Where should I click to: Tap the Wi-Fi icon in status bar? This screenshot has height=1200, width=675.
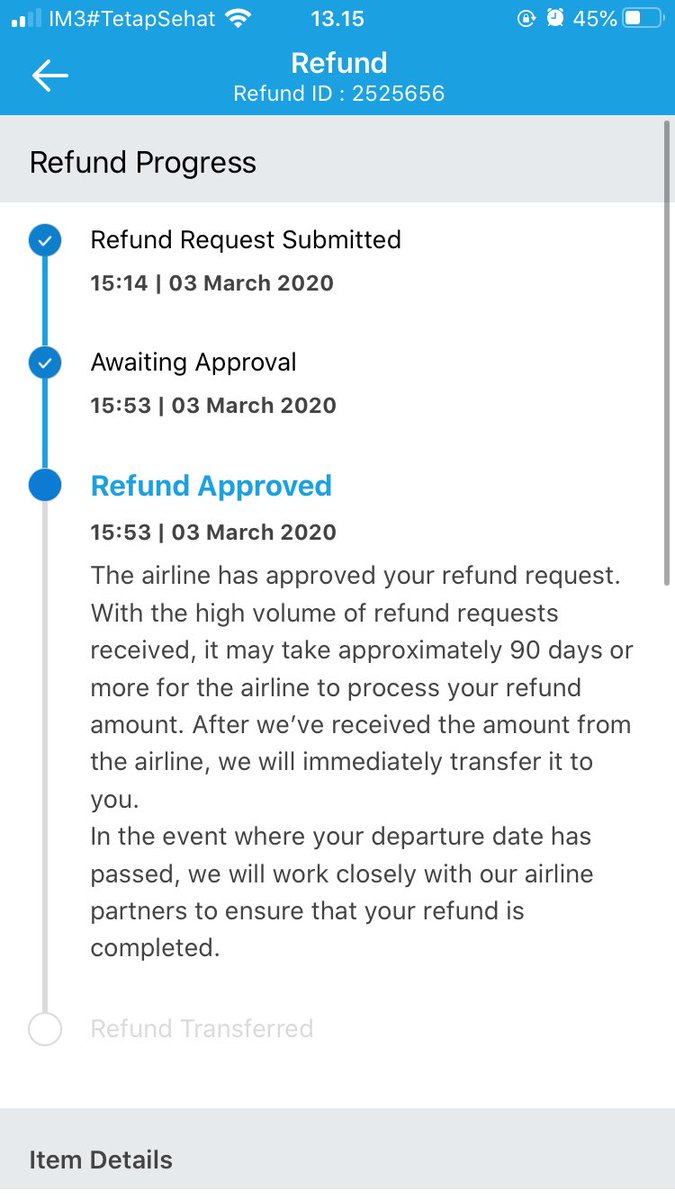[x=237, y=18]
